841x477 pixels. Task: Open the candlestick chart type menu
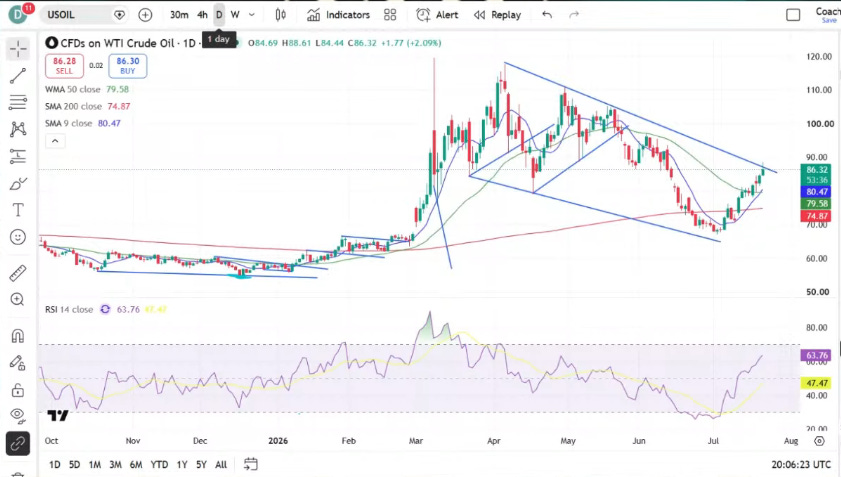(x=281, y=15)
